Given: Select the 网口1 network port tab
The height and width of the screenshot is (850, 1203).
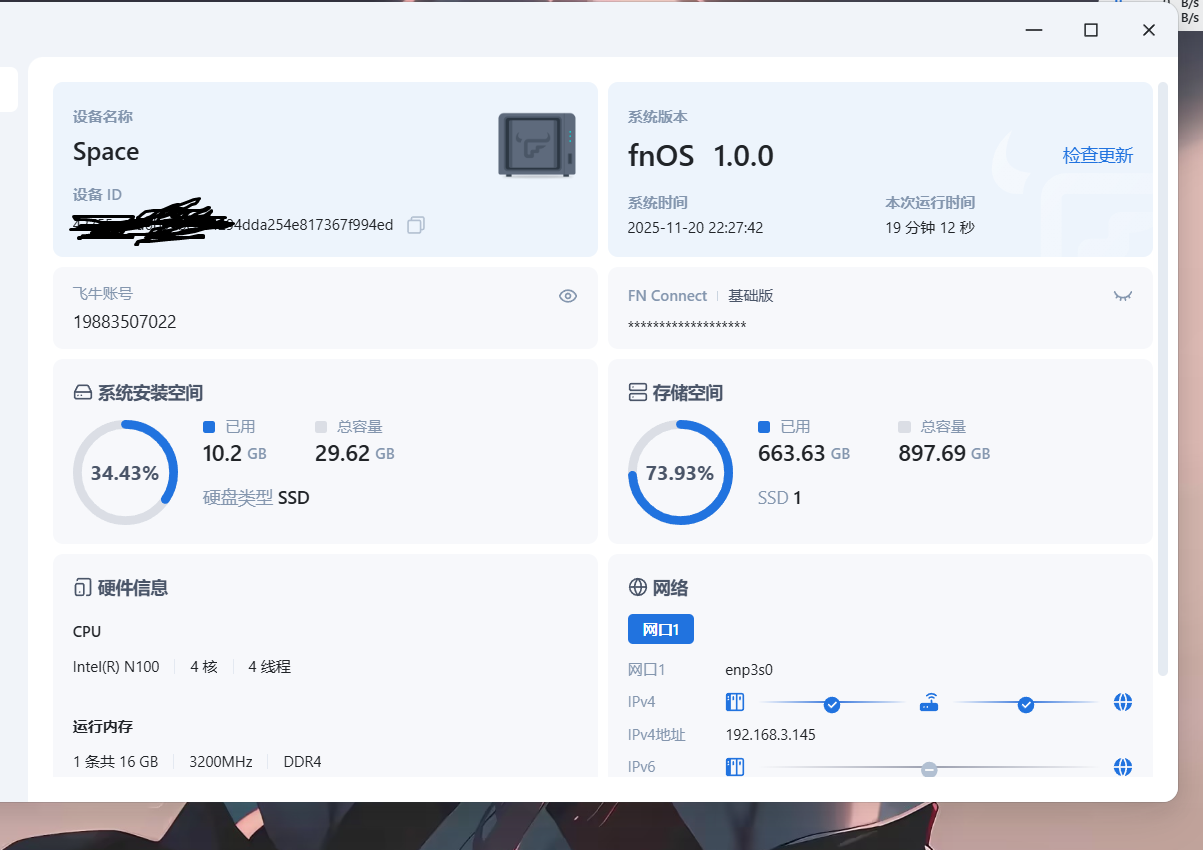Looking at the screenshot, I should [661, 629].
